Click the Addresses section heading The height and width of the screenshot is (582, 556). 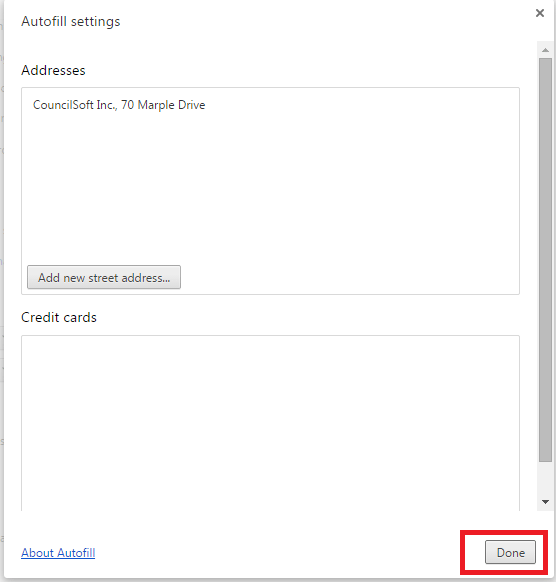[x=53, y=70]
